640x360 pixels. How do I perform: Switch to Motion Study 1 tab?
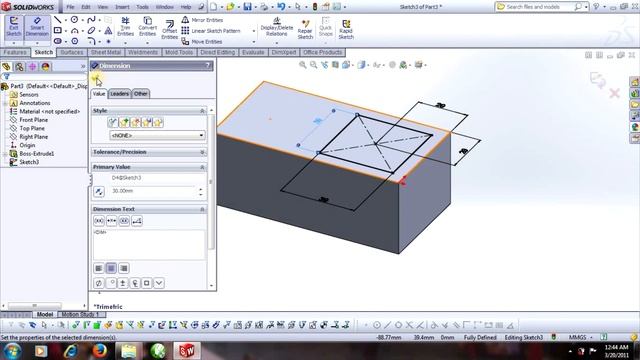click(x=81, y=314)
